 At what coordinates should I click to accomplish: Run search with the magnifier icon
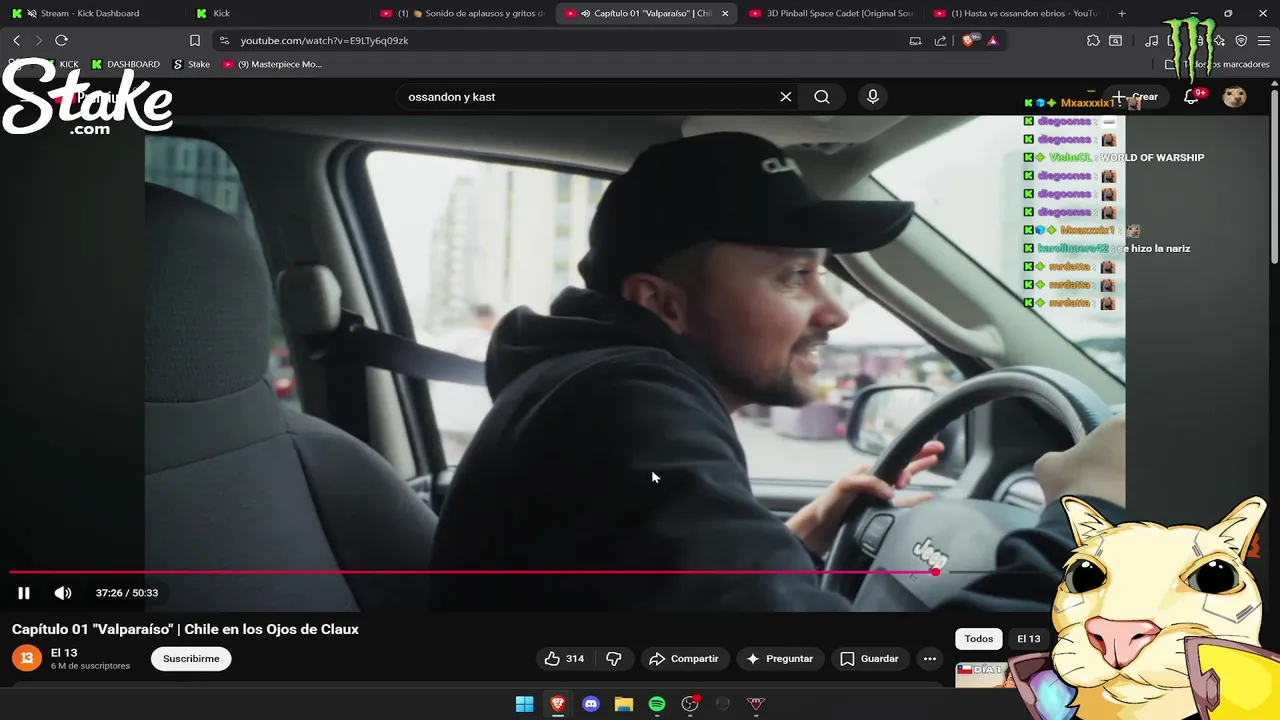(x=822, y=97)
